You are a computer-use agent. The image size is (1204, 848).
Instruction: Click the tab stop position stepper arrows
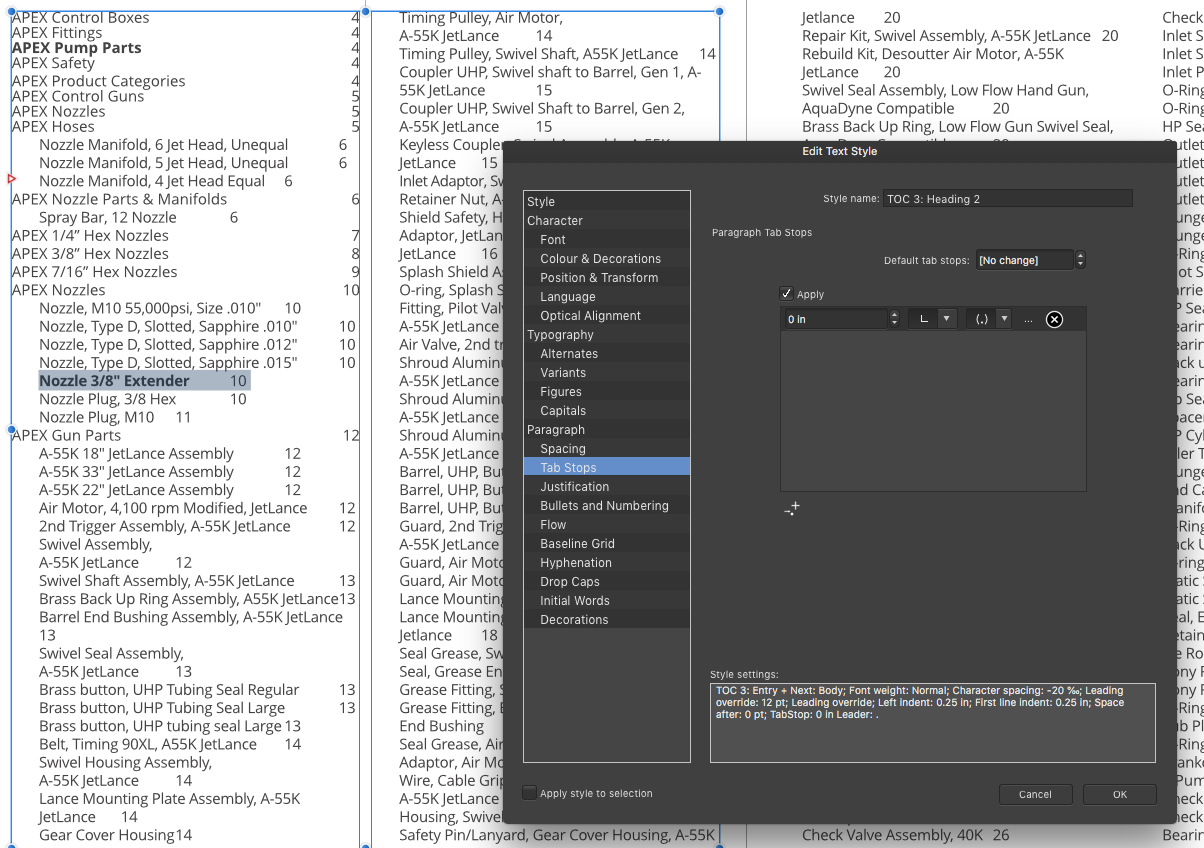(894, 319)
